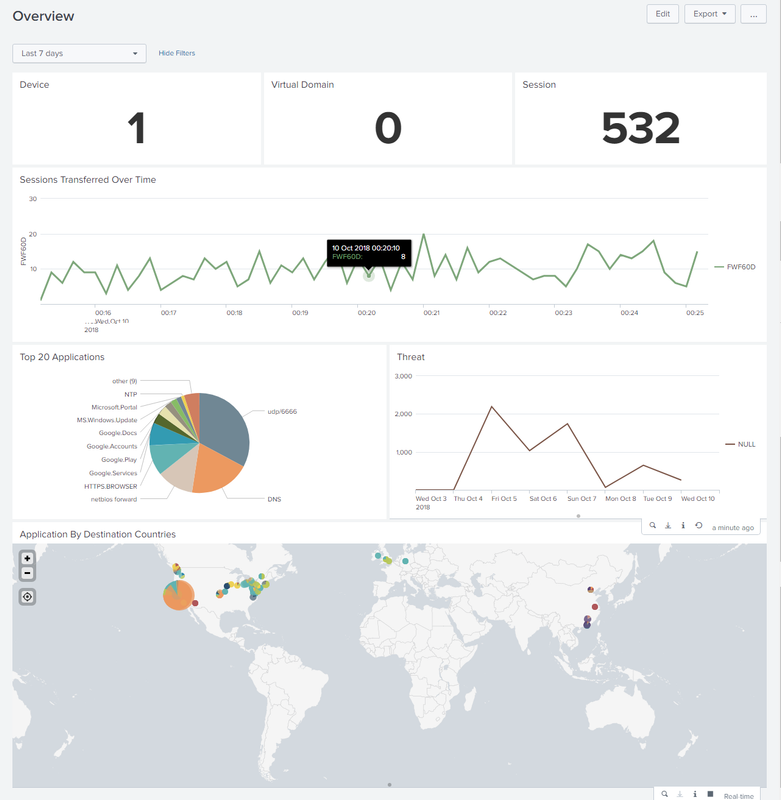
Task: Zoom in on the destination countries map
Action: [x=27, y=558]
